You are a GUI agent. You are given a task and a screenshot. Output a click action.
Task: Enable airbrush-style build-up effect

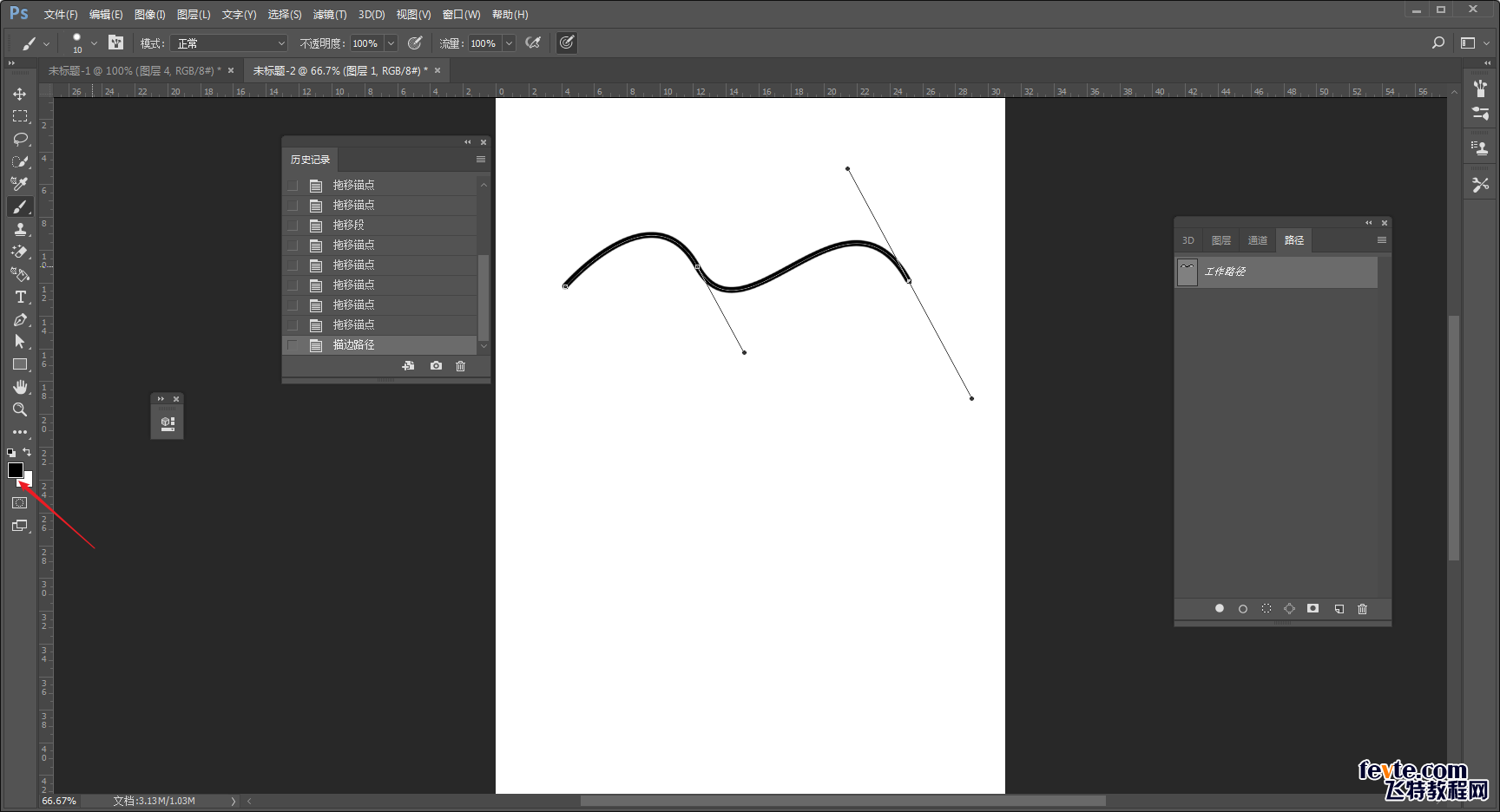click(533, 43)
